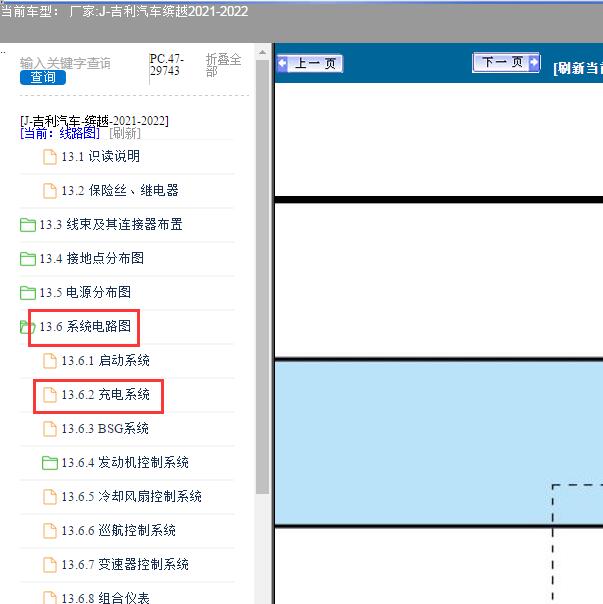This screenshot has height=604, width=603.
Task: Click document icon beside 13.6.2 充电系统
Action: [x=50, y=395]
